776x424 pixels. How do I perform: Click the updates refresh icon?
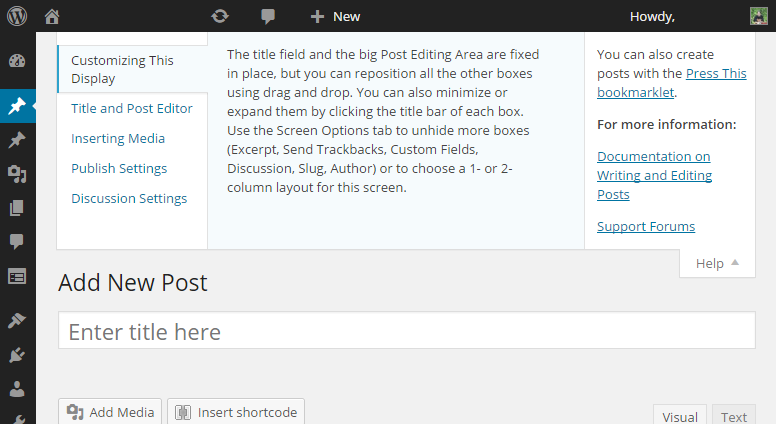220,16
